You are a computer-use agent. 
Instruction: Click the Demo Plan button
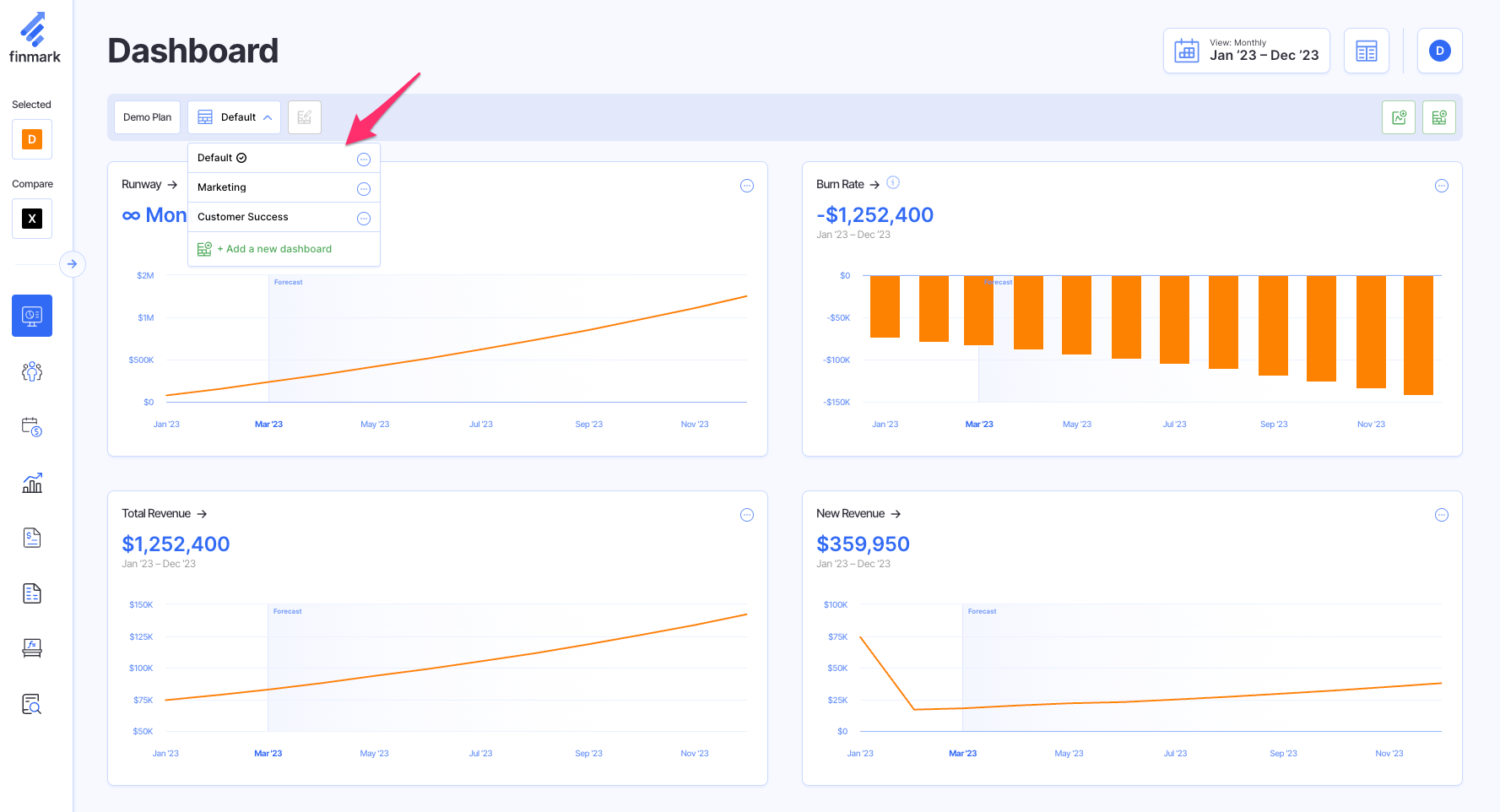pyautogui.click(x=147, y=116)
